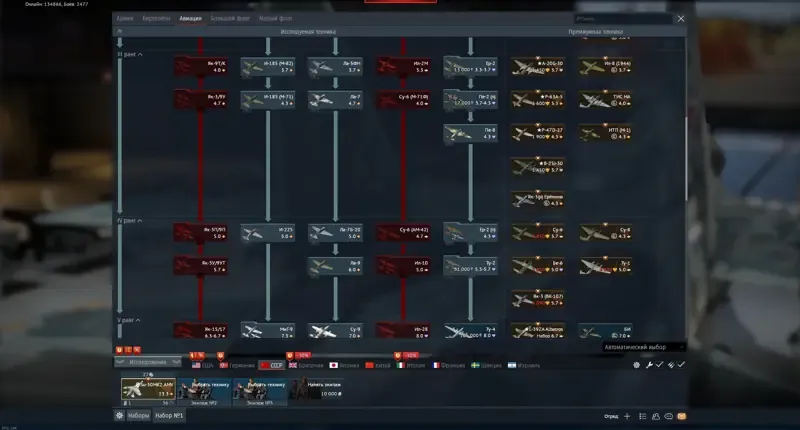Viewport: 800px width, 430px height.
Task: Switch nation to Франция
Action: tap(448, 365)
